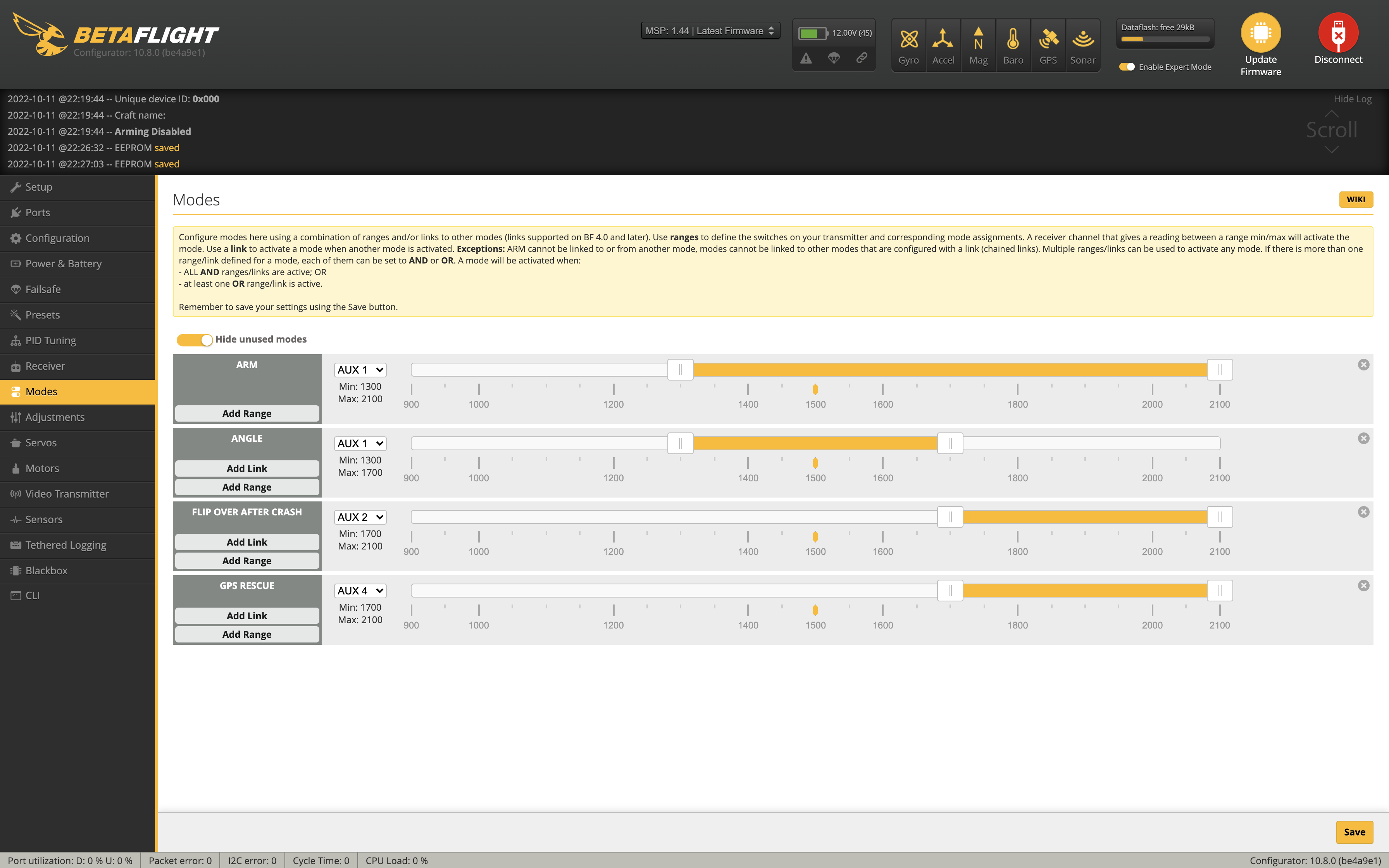This screenshot has height=868, width=1389.
Task: Open the ARM mode AUX channel dropdown
Action: 360,370
